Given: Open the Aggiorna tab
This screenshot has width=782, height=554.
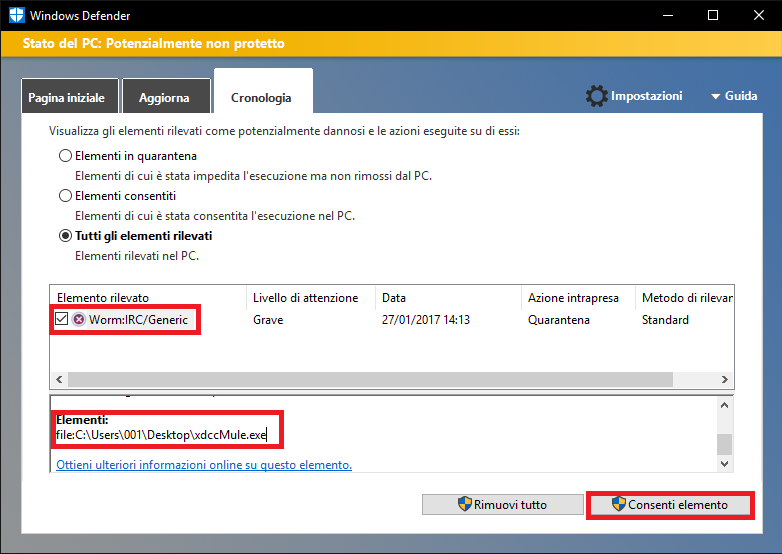Looking at the screenshot, I should [x=165, y=98].
